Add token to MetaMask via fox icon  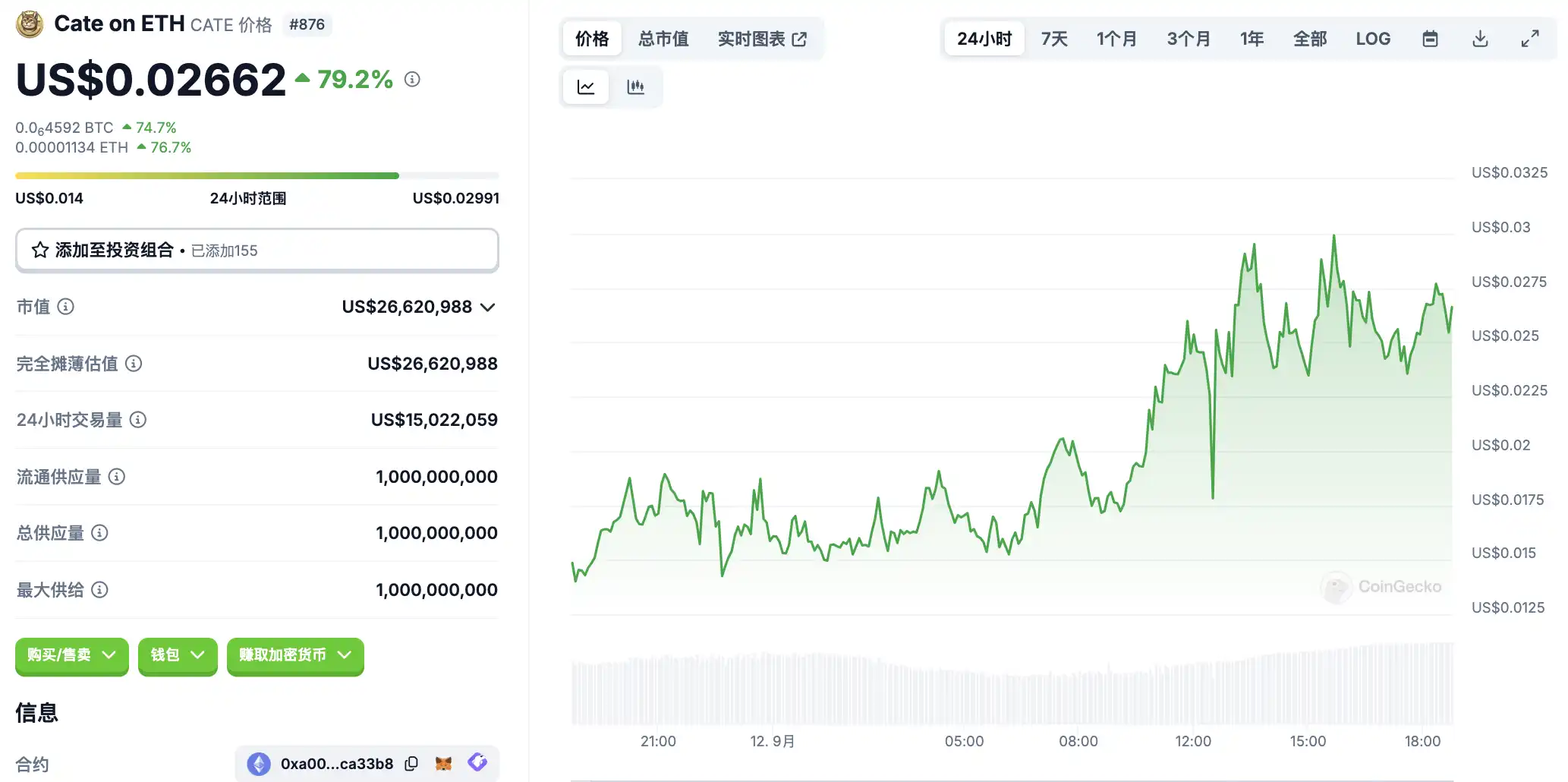pyautogui.click(x=444, y=764)
